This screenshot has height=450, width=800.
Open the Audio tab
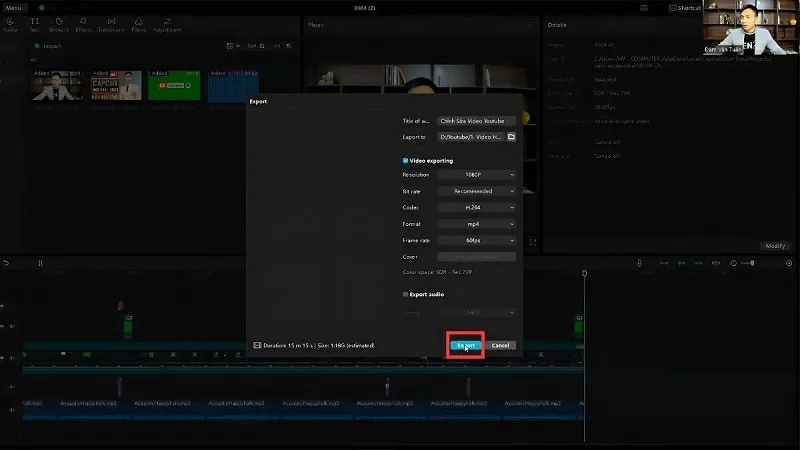pyautogui.click(x=10, y=24)
